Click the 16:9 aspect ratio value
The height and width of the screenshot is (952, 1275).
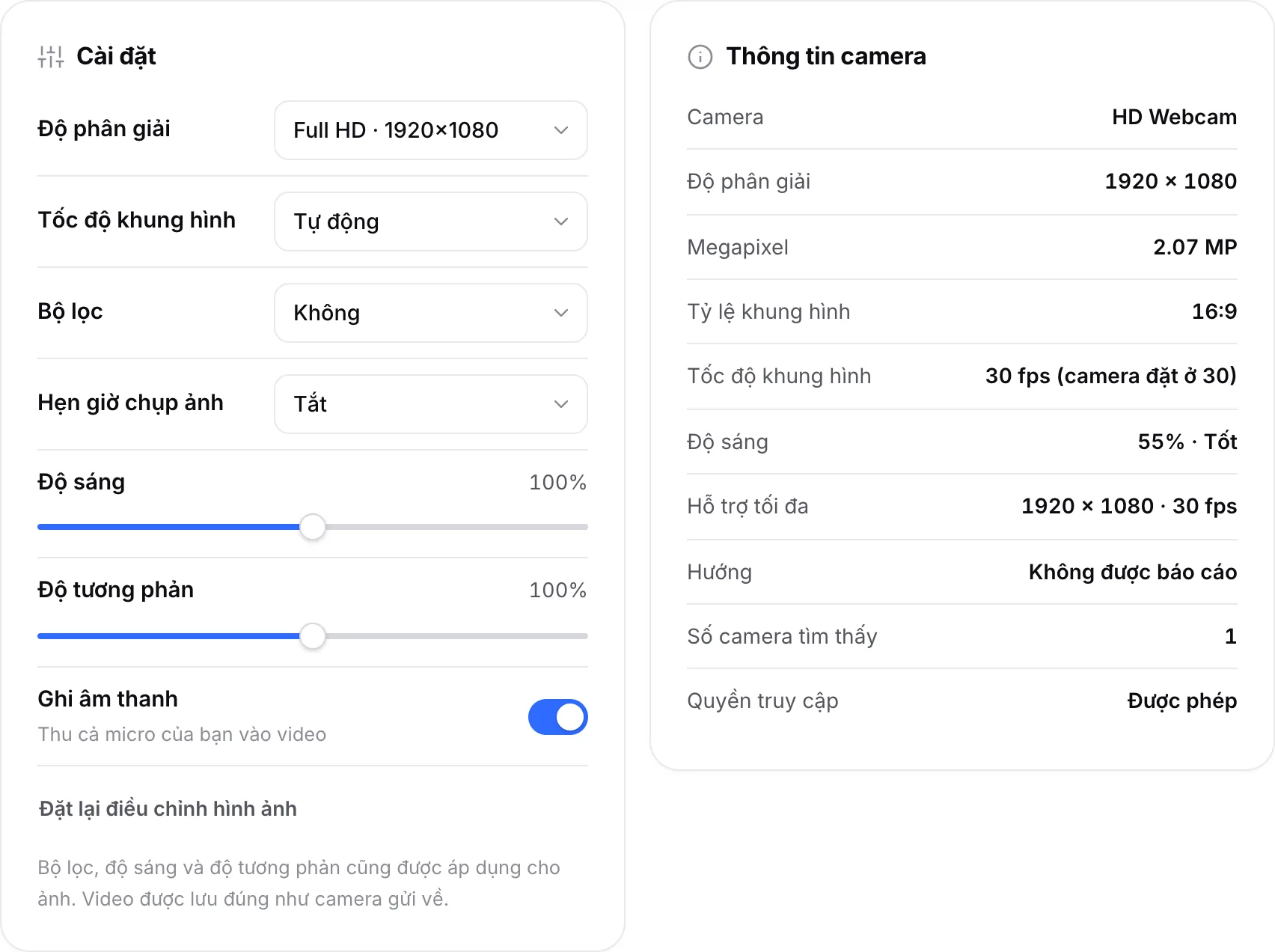[x=1214, y=311]
